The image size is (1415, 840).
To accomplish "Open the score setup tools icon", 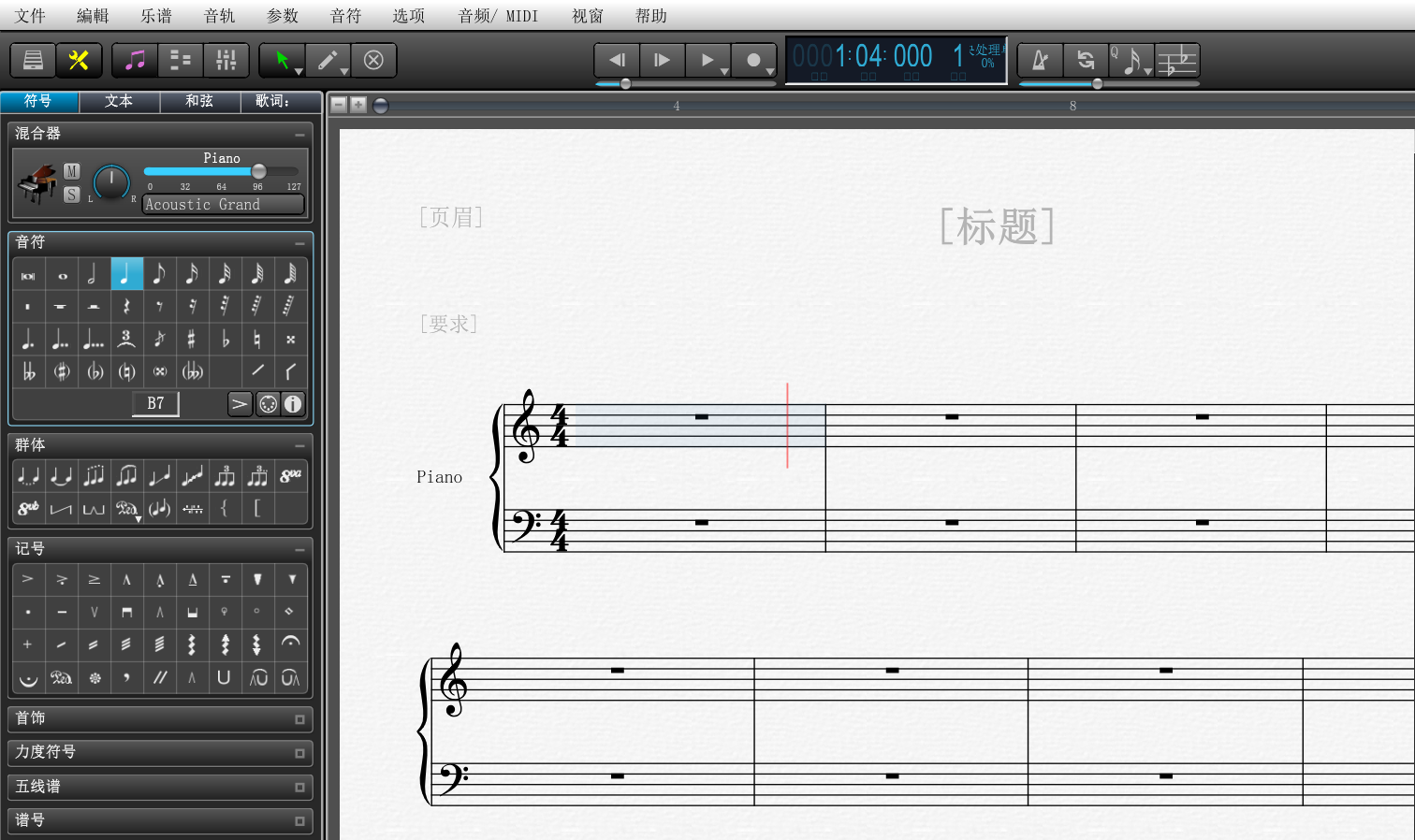I will (x=79, y=61).
